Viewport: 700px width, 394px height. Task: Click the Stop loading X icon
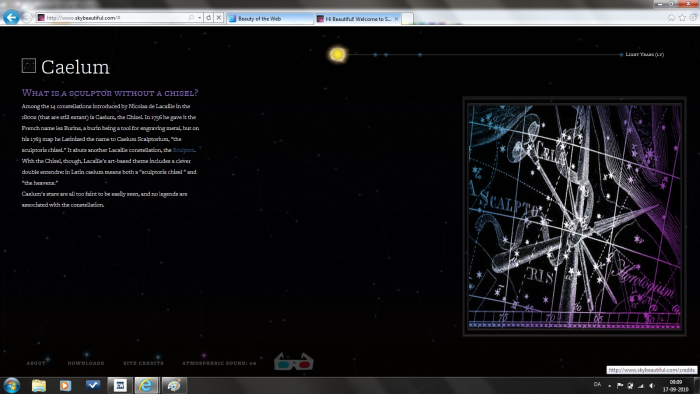[219, 18]
